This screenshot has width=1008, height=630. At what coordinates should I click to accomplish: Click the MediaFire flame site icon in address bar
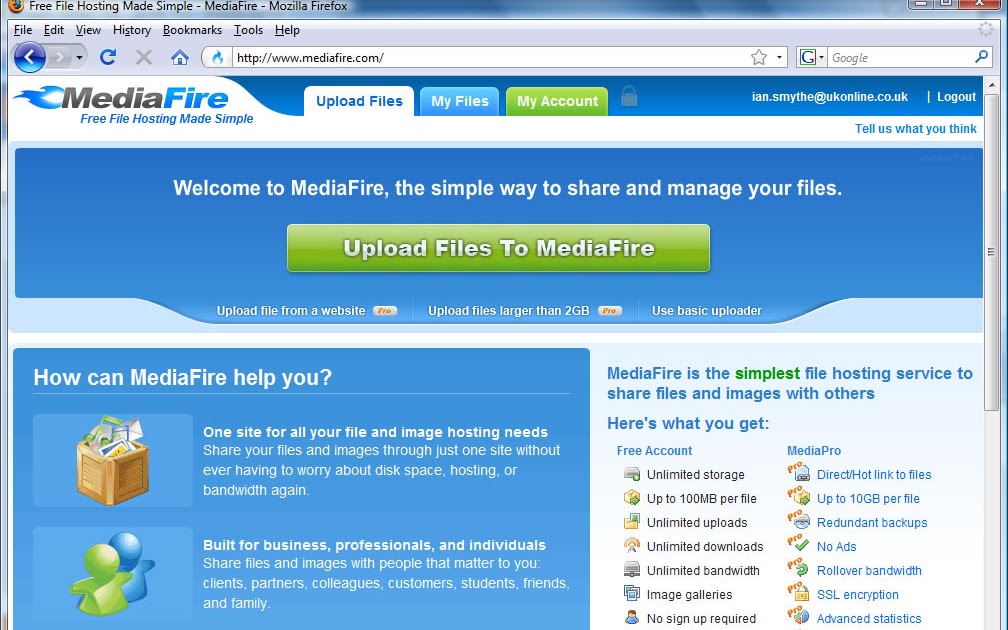point(217,58)
